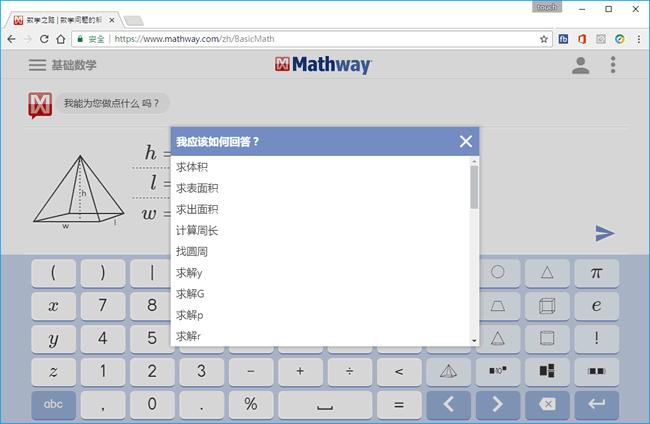Select 求解p entry
The width and height of the screenshot is (650, 424).
[322, 315]
